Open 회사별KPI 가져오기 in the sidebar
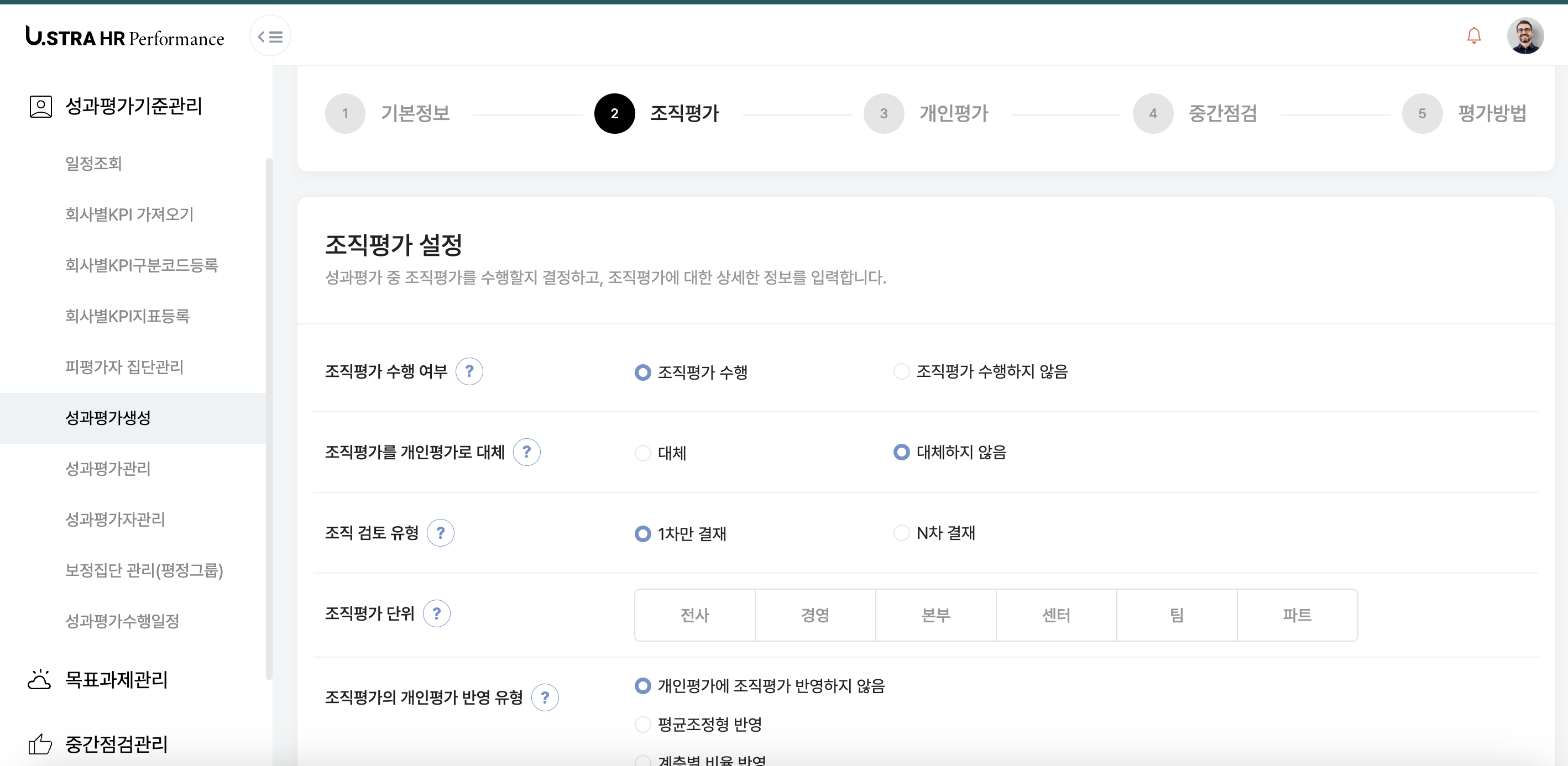1568x766 pixels. tap(129, 214)
